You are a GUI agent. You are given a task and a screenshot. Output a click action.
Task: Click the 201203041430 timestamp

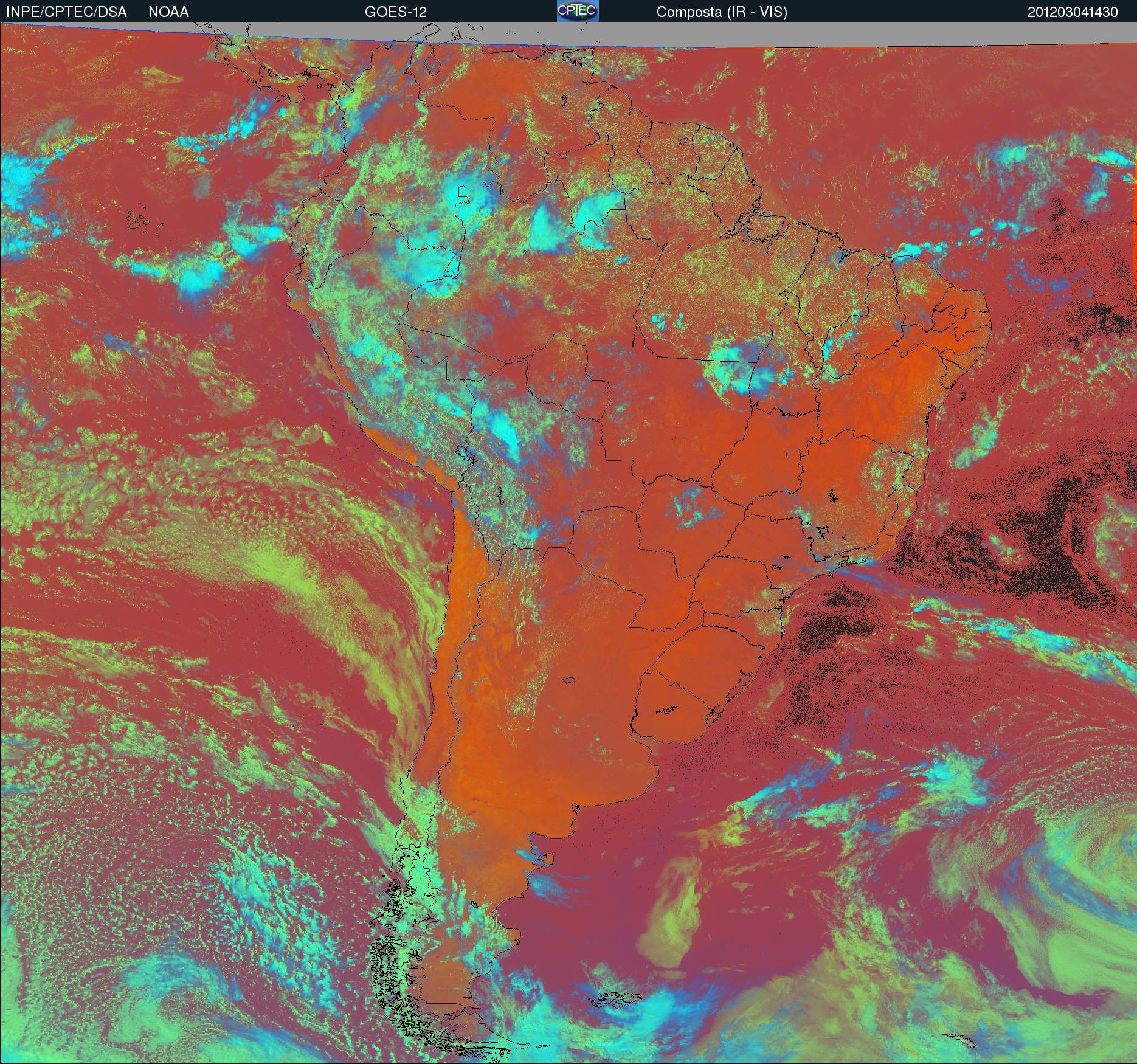point(1073,12)
